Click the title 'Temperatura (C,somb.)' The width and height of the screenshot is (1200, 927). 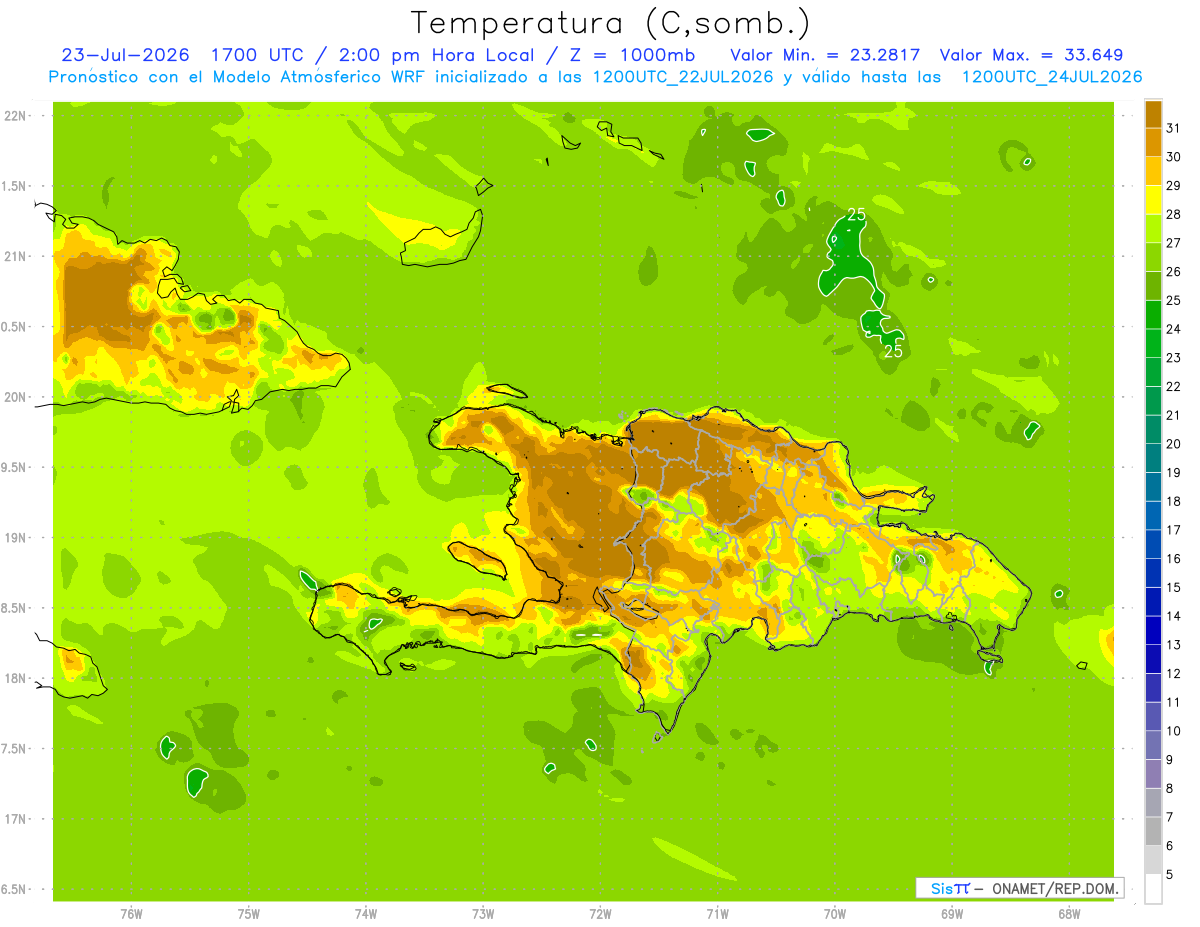(x=610, y=23)
